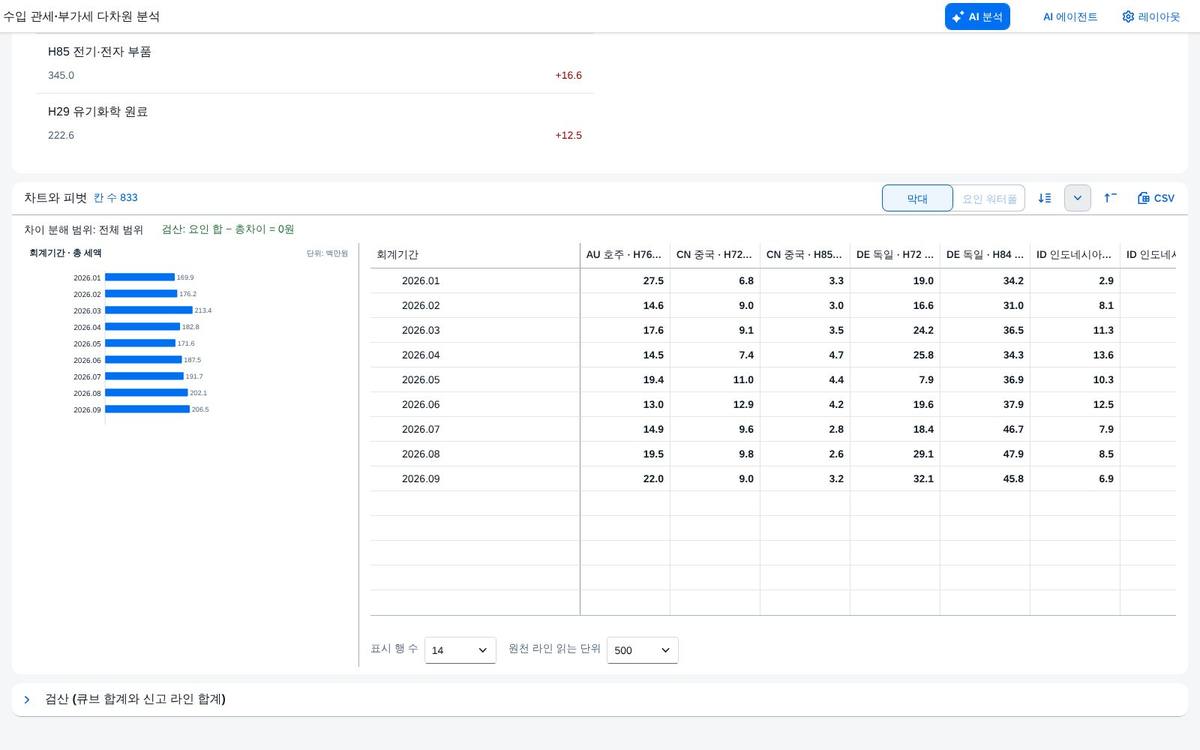Click the 2026.08 bar showing 202.1
The width and height of the screenshot is (1200, 750).
(x=146, y=393)
